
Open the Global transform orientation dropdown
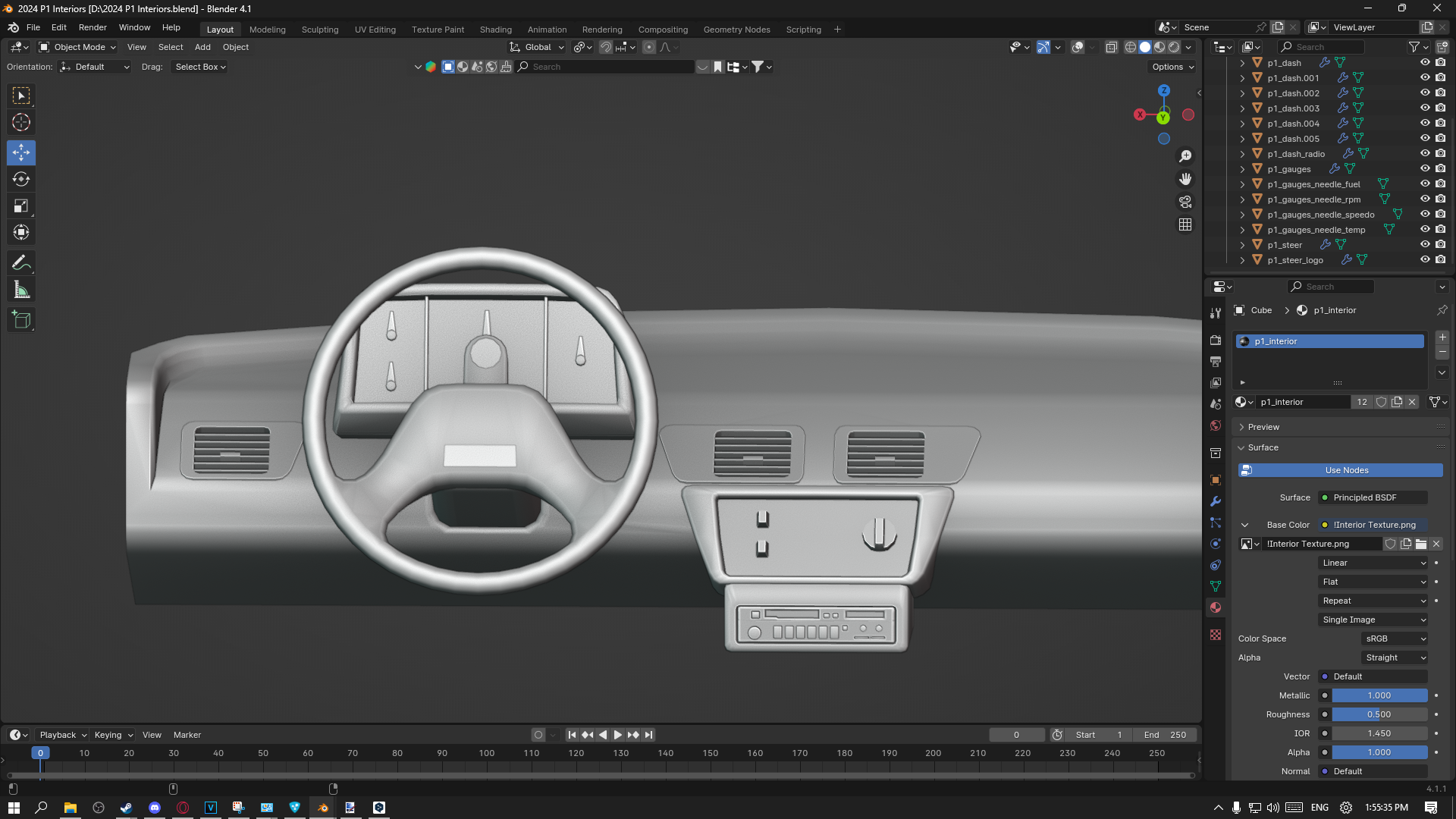tap(537, 47)
